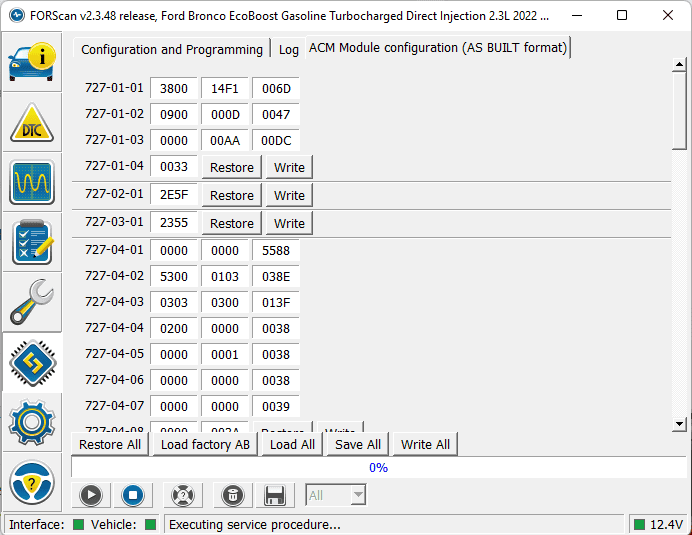Edit the 0103 field in 727-04-02
692x535 pixels.
click(225, 276)
